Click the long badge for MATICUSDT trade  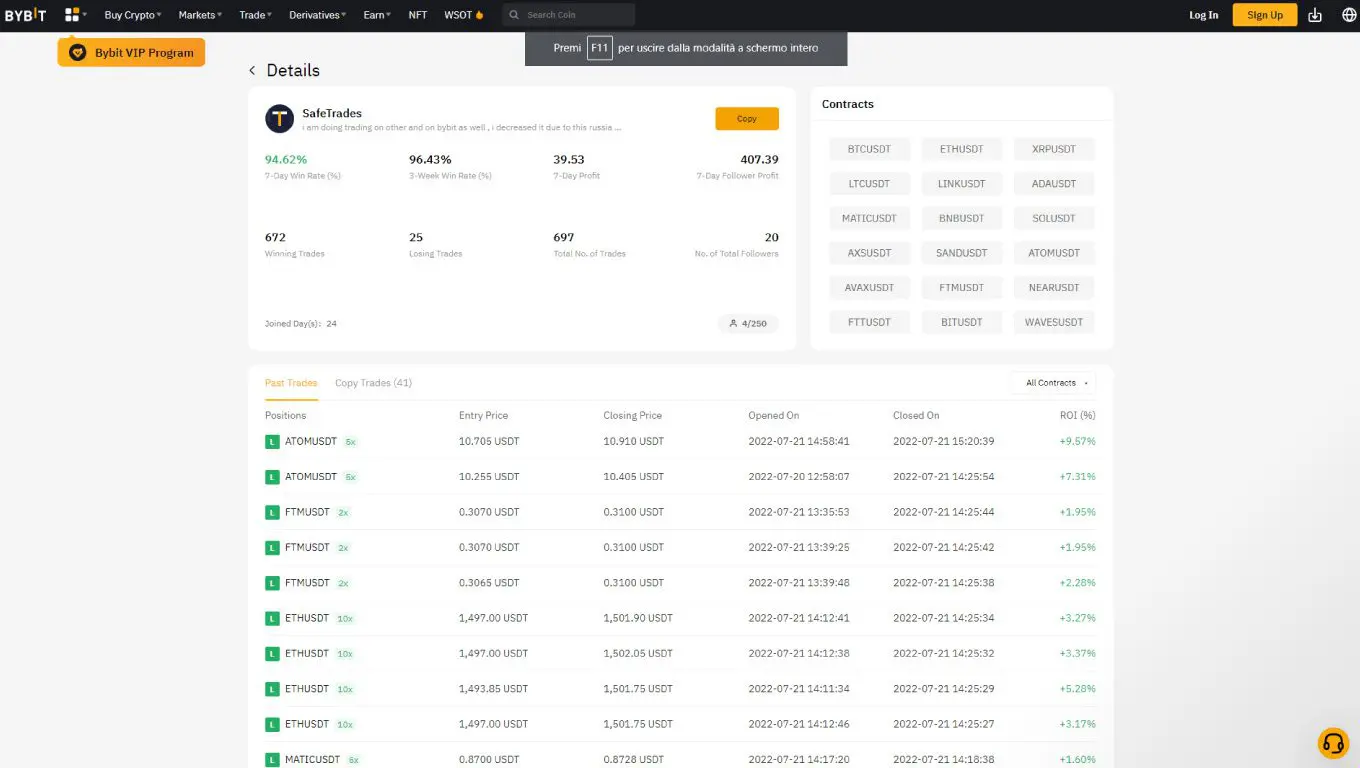pos(272,760)
